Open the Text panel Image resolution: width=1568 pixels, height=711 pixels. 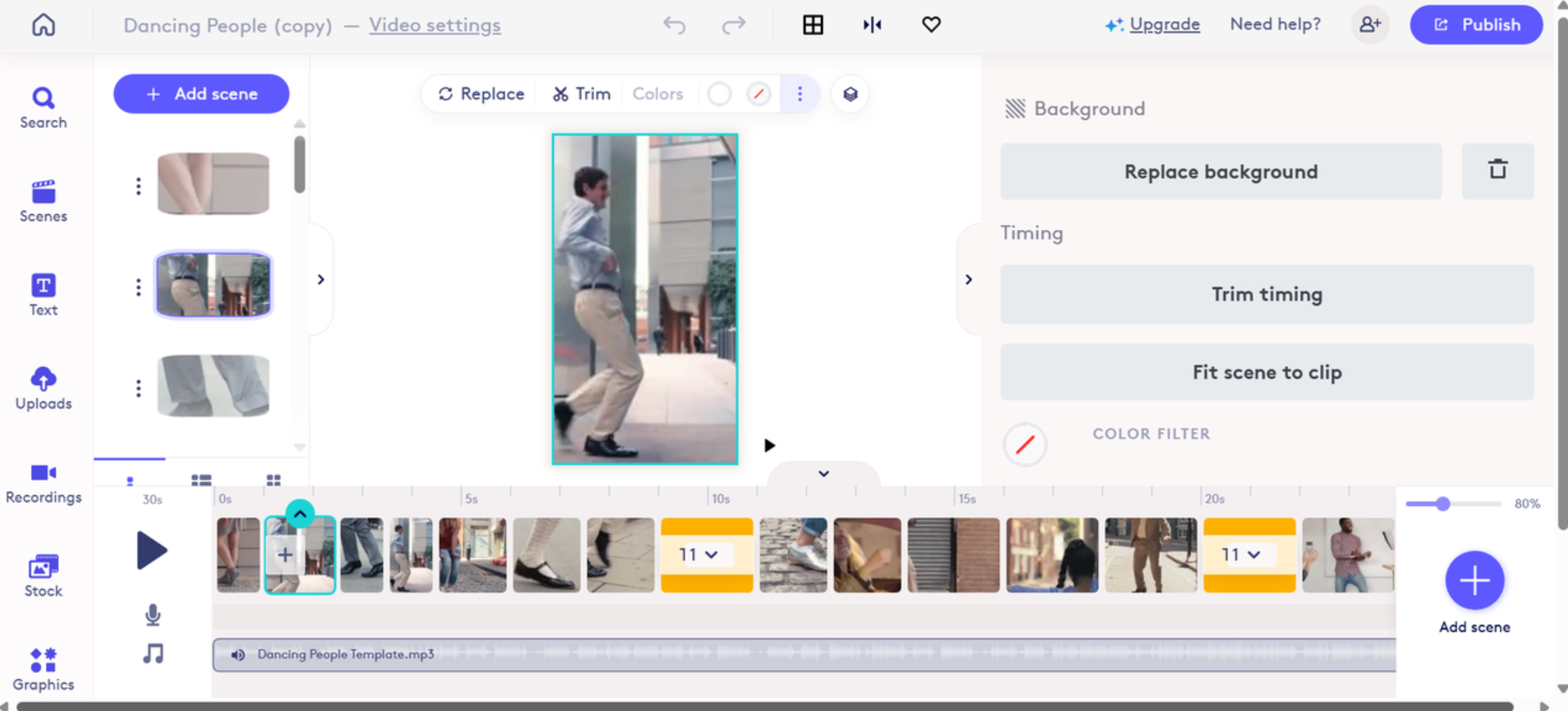tap(43, 294)
